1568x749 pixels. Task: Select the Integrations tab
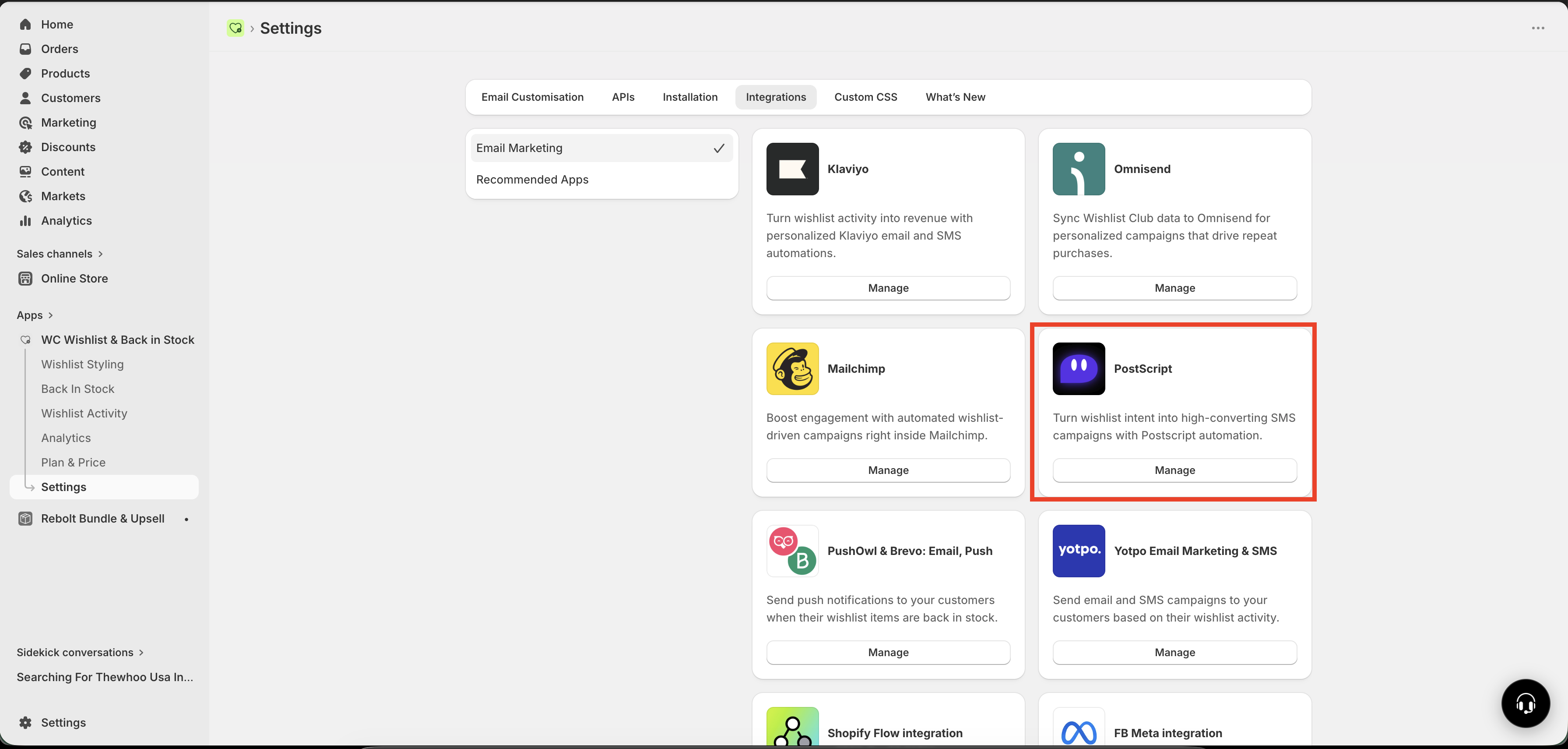776,97
